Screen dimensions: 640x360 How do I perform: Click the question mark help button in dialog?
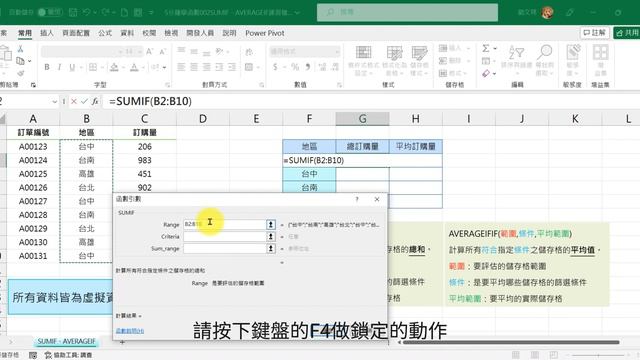(357, 199)
